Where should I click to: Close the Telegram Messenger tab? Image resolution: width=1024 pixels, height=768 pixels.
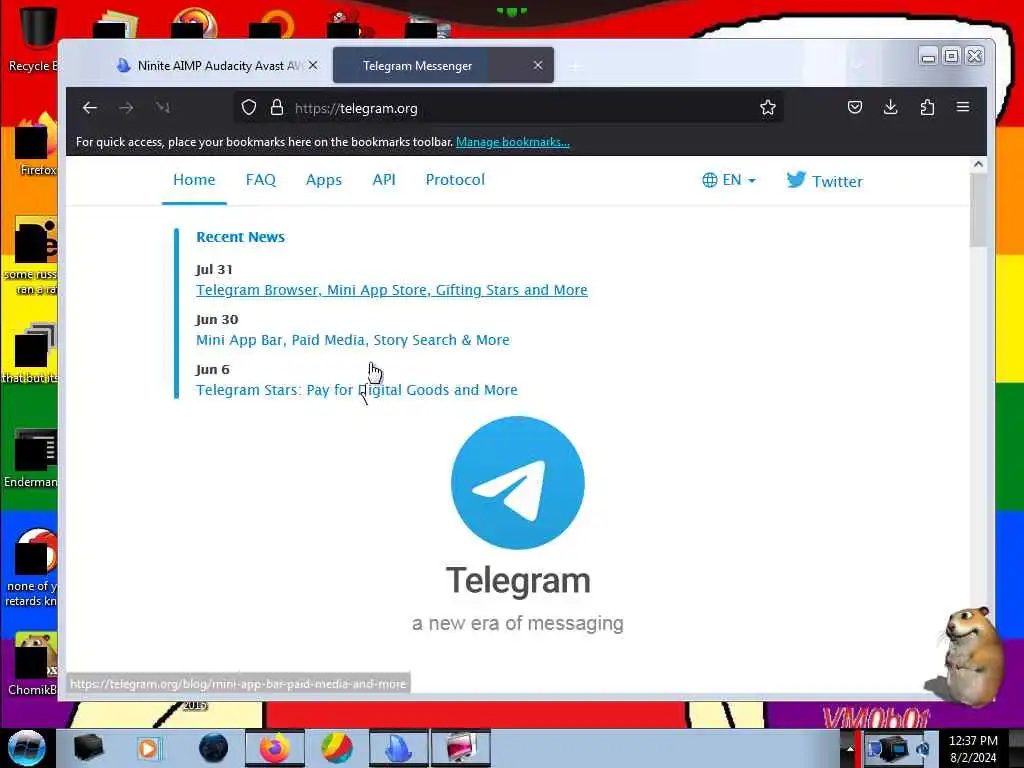538,65
